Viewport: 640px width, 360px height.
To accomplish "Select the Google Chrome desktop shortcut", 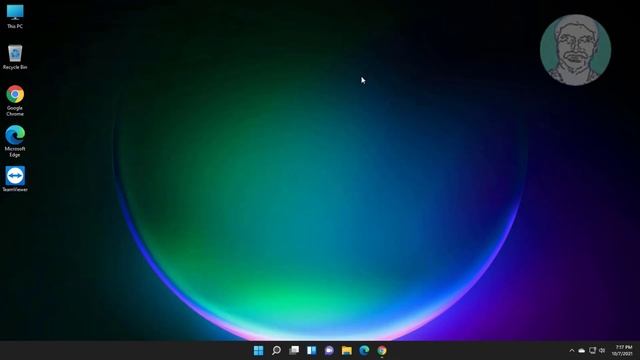I will [x=15, y=101].
